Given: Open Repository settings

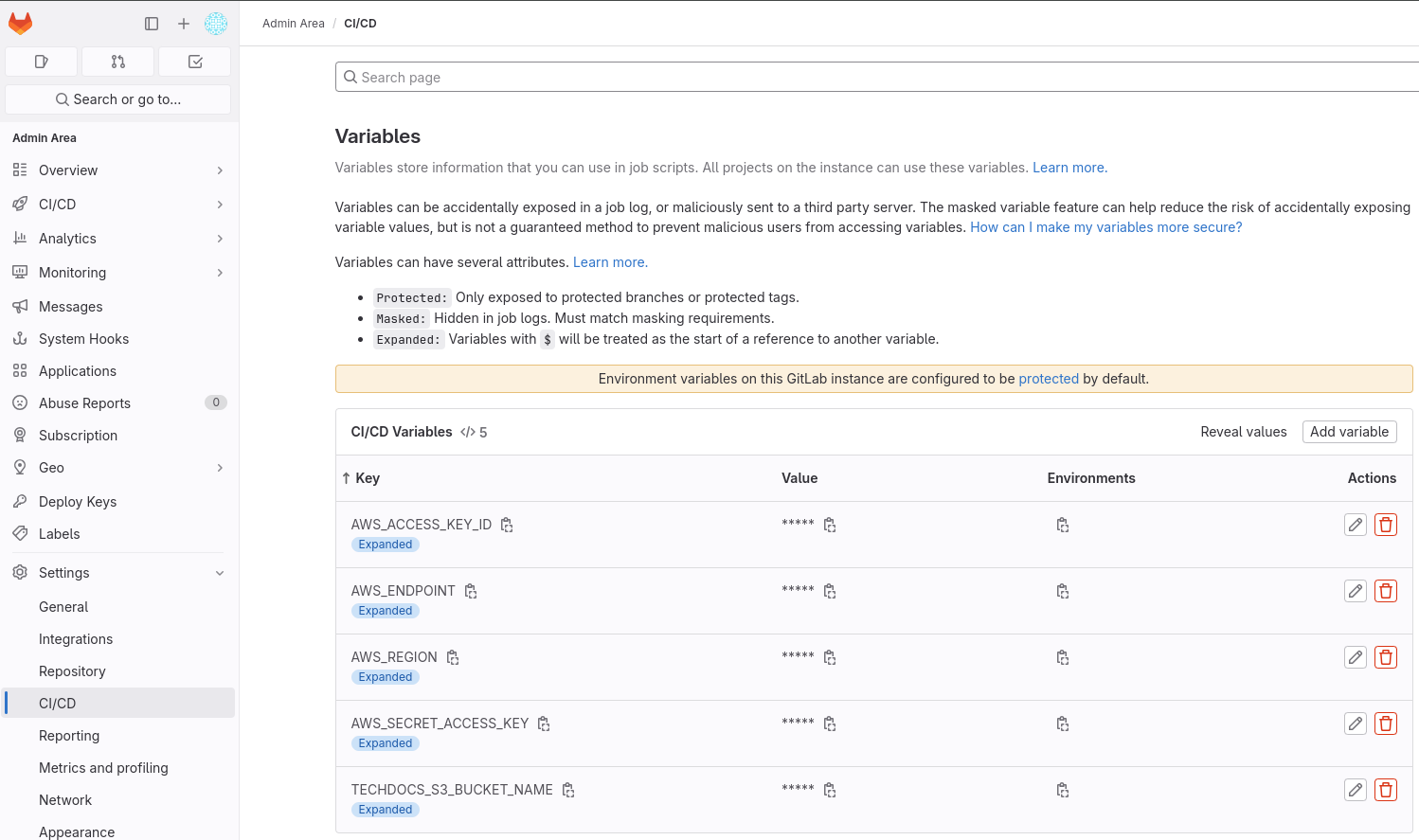Looking at the screenshot, I should click(119, 671).
